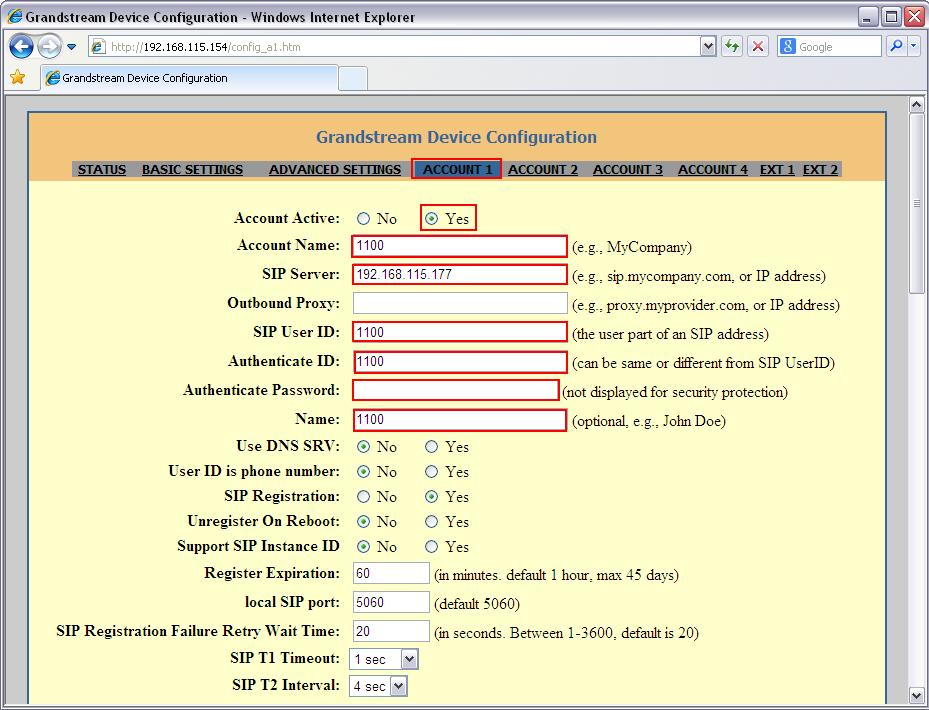Click the Account Name field
Image resolution: width=929 pixels, height=710 pixels.
coord(460,246)
